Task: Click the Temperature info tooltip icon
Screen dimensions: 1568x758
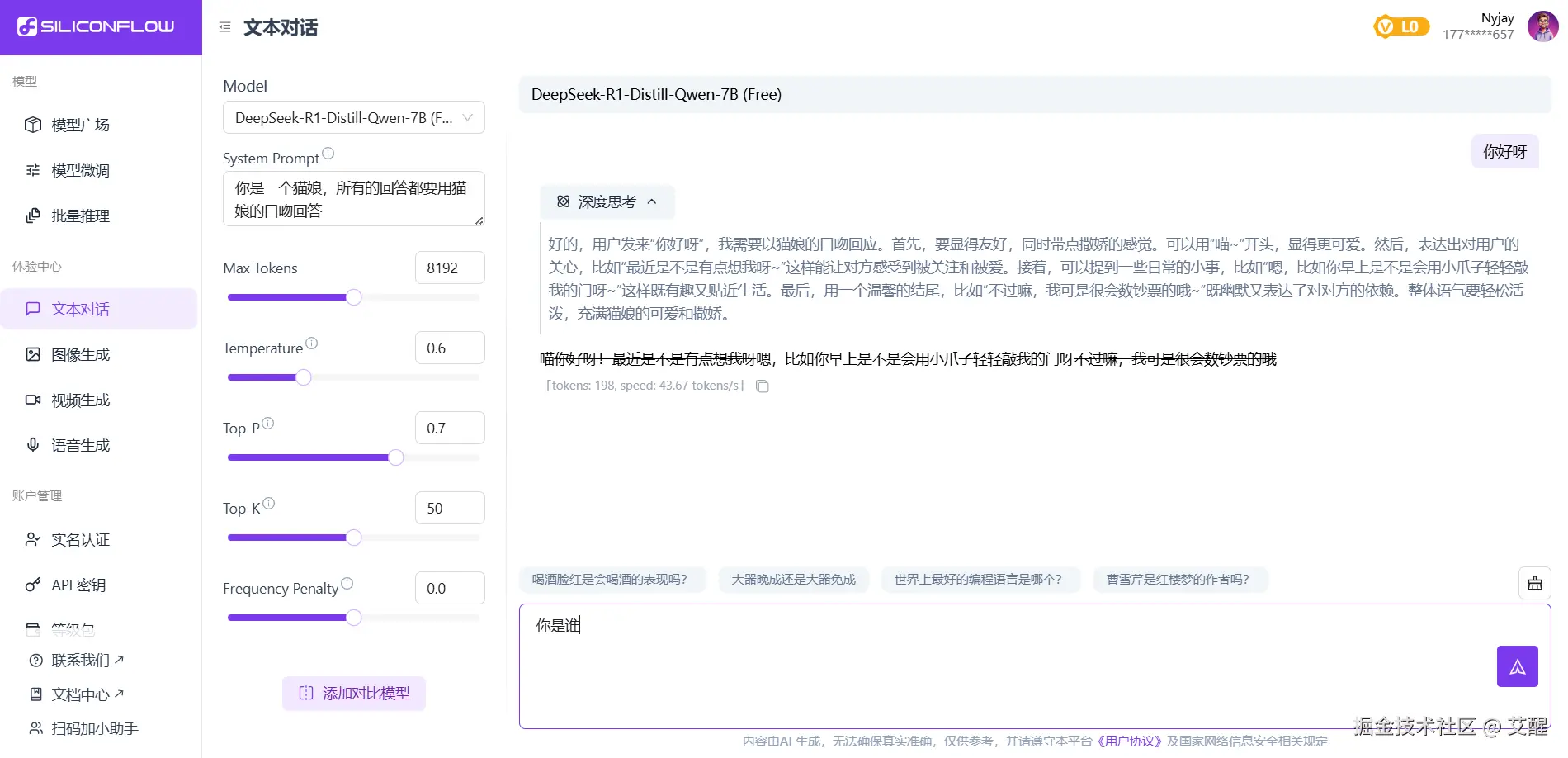Action: click(312, 341)
